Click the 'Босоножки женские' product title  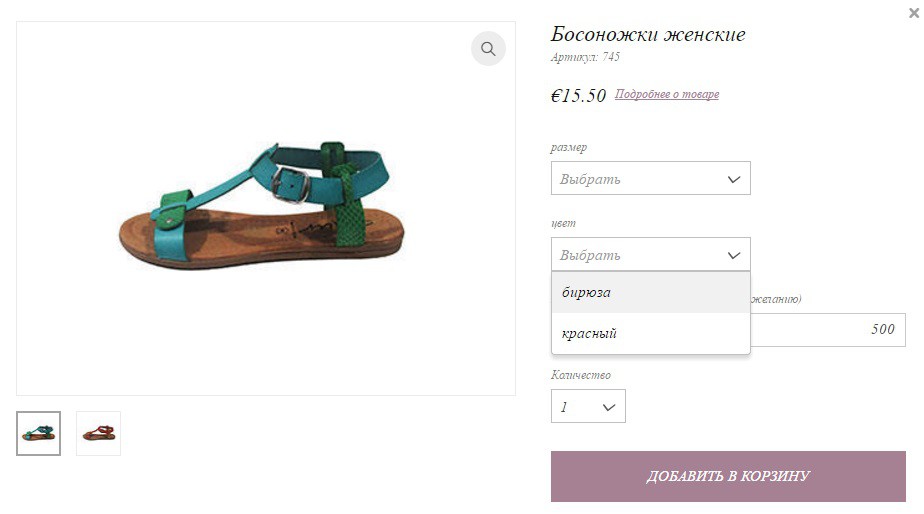click(x=648, y=34)
